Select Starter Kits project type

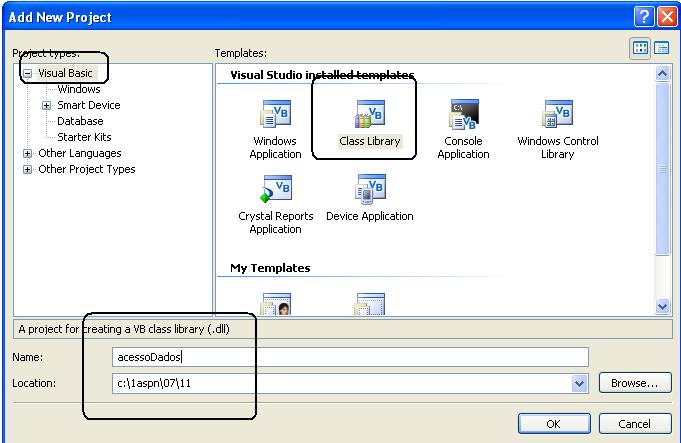click(x=84, y=137)
